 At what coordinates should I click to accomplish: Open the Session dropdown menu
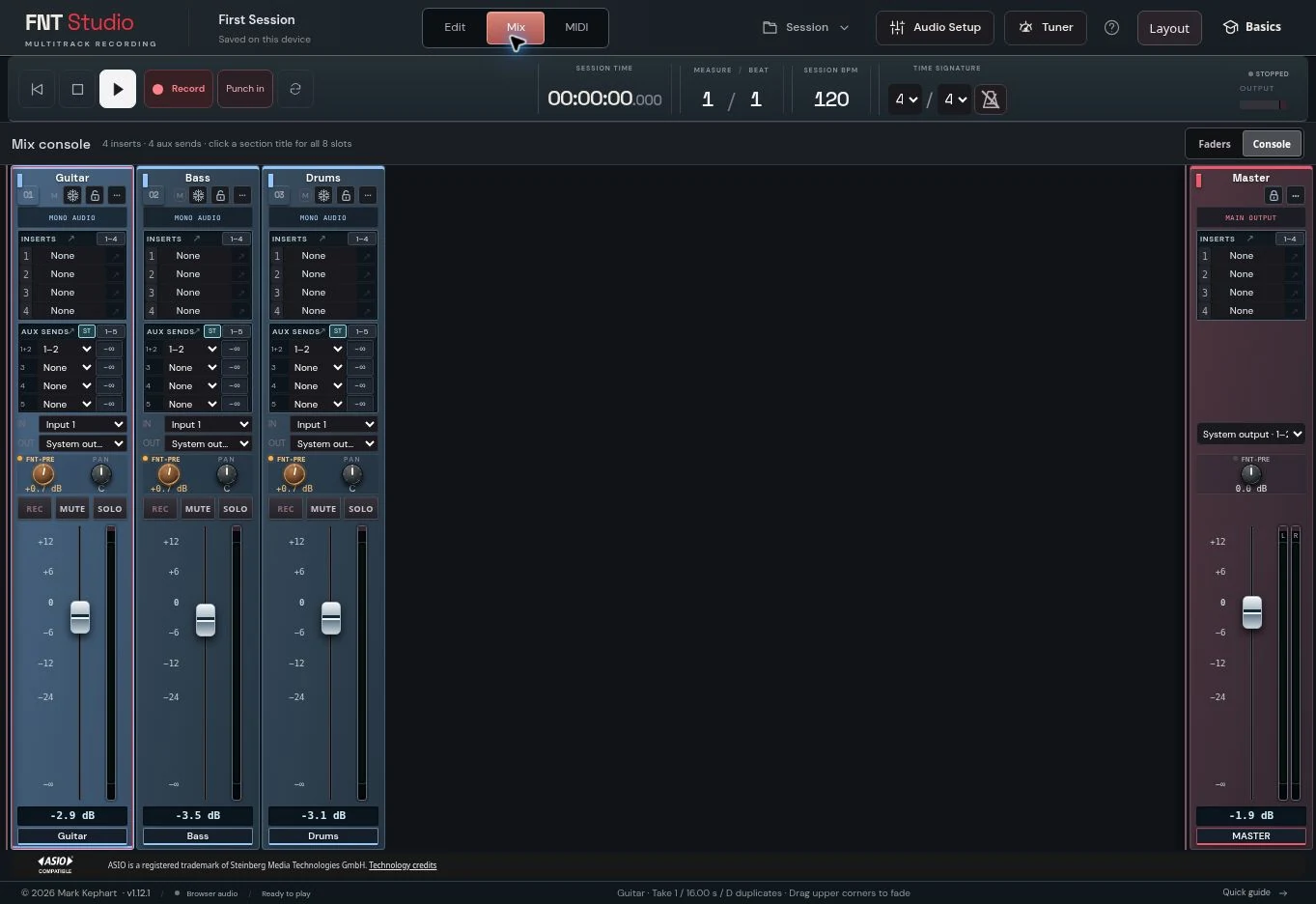click(x=806, y=28)
